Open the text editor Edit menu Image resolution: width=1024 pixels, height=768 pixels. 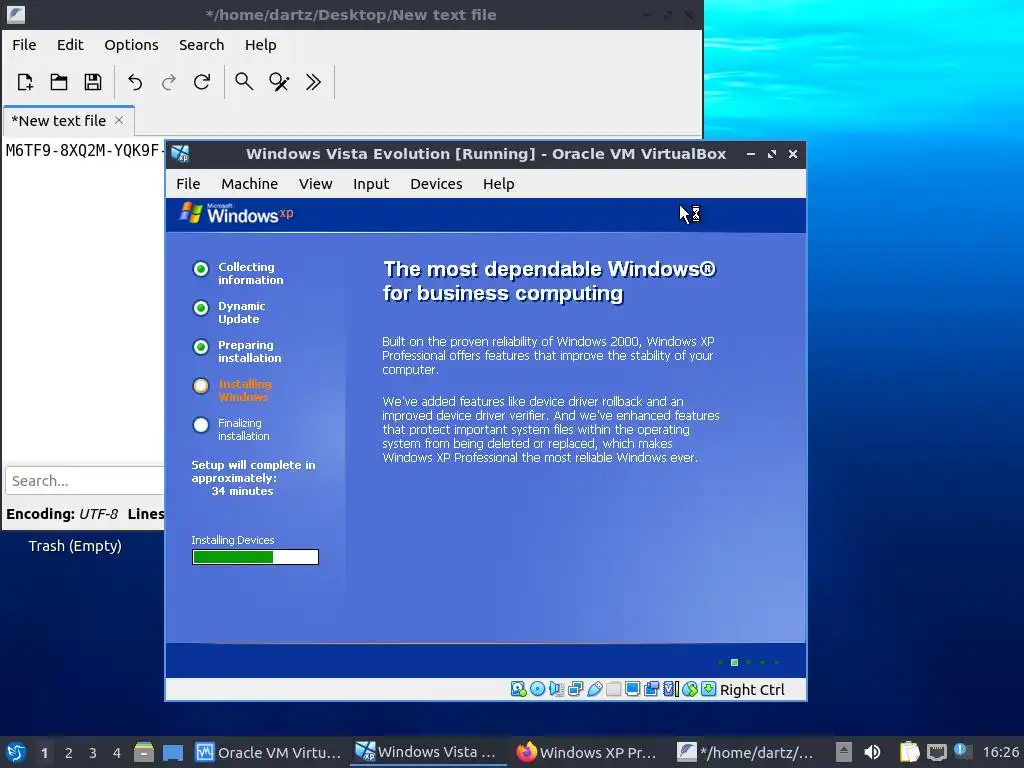(70, 44)
